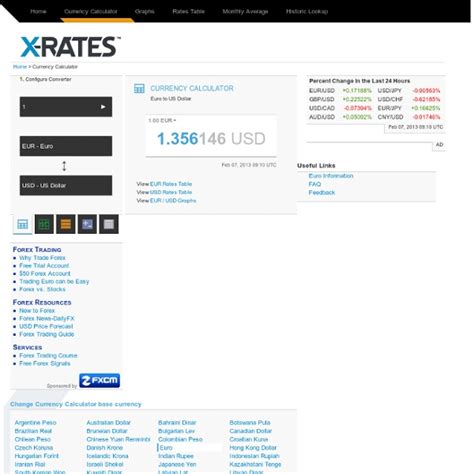Choose Canadian Dollar as base currency
Viewport: 474px width, 474px height.
tap(250, 431)
